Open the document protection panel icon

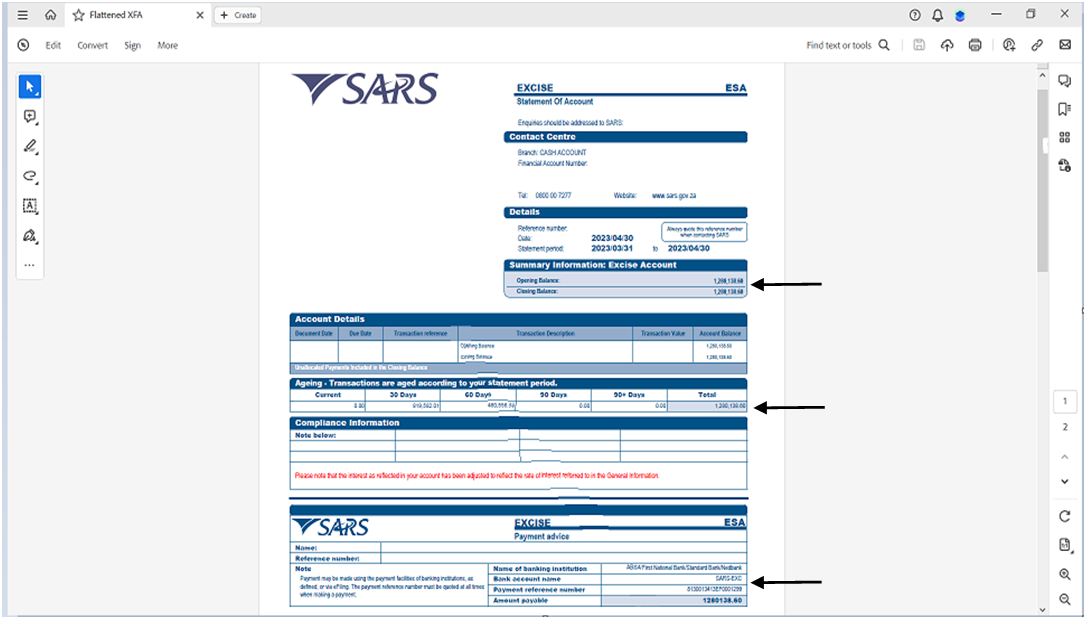coord(1064,165)
